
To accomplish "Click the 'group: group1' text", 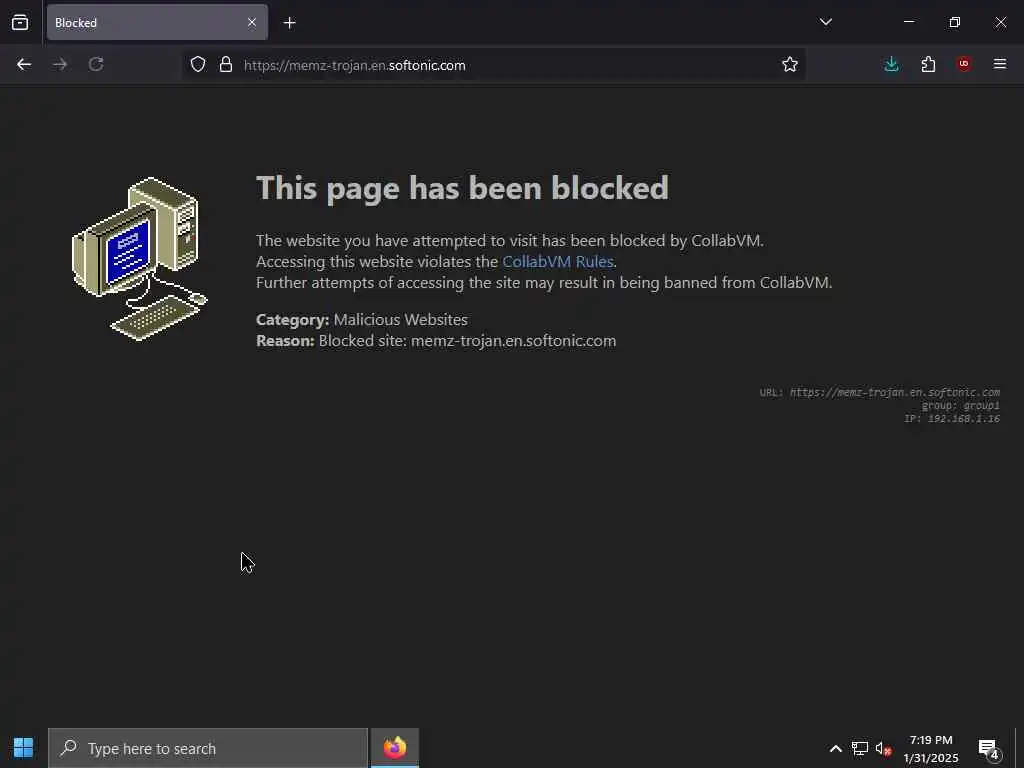I will (961, 406).
